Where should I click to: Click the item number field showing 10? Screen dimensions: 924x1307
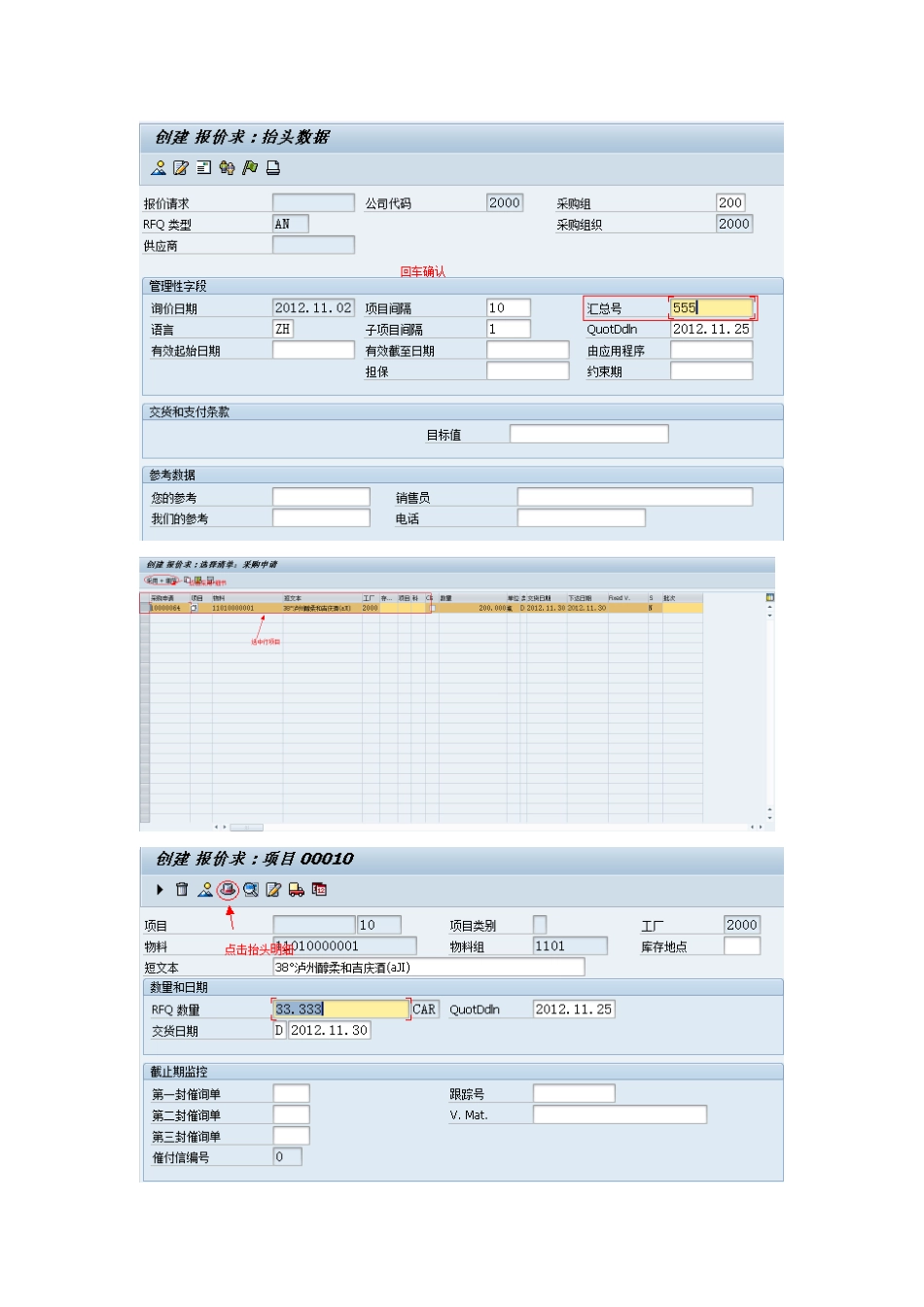[379, 925]
